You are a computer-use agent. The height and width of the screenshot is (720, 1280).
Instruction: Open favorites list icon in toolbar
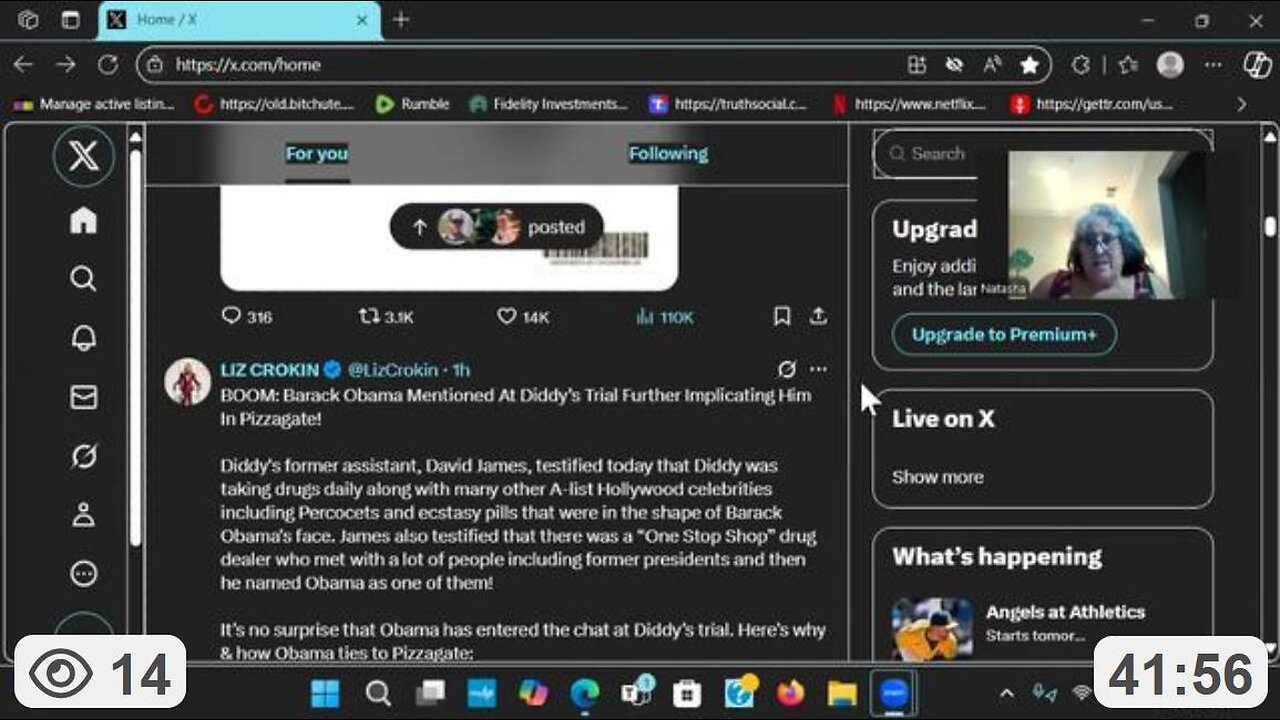click(x=1128, y=65)
